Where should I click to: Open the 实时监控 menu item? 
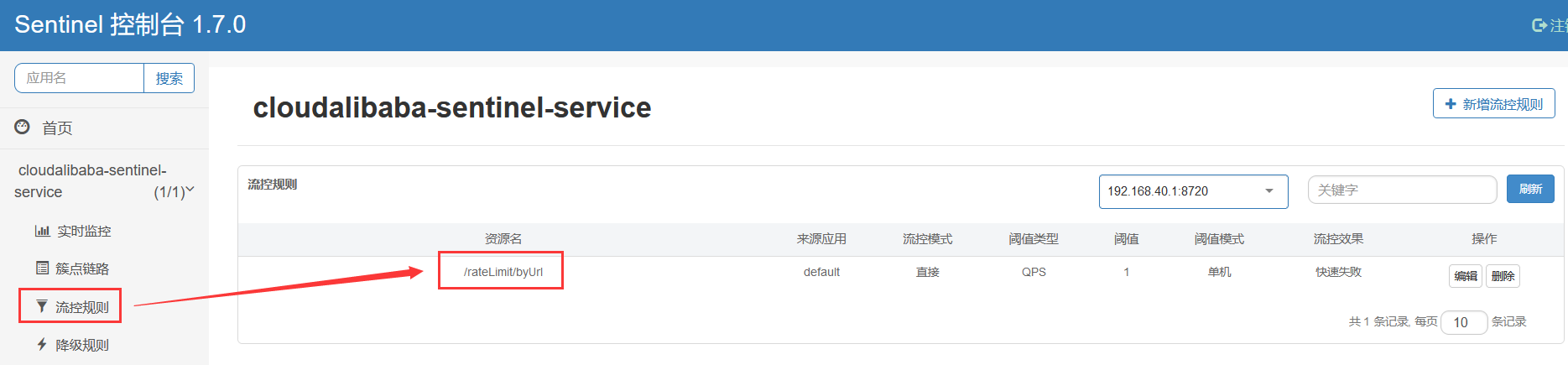coord(84,231)
